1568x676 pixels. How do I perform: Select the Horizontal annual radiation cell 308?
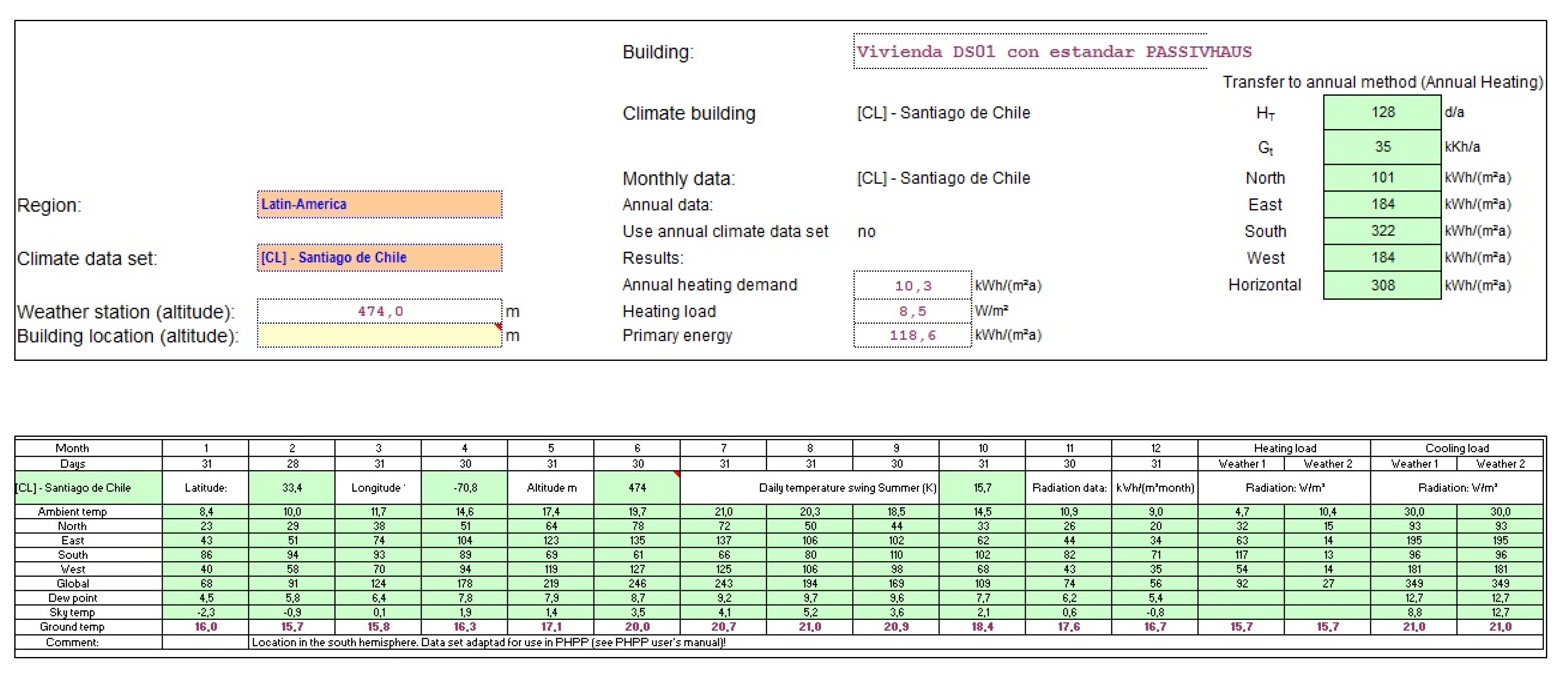pyautogui.click(x=1382, y=285)
